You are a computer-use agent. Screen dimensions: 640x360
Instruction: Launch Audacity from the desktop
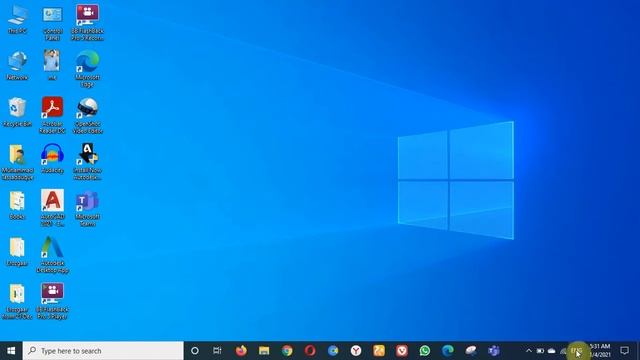pos(52,158)
